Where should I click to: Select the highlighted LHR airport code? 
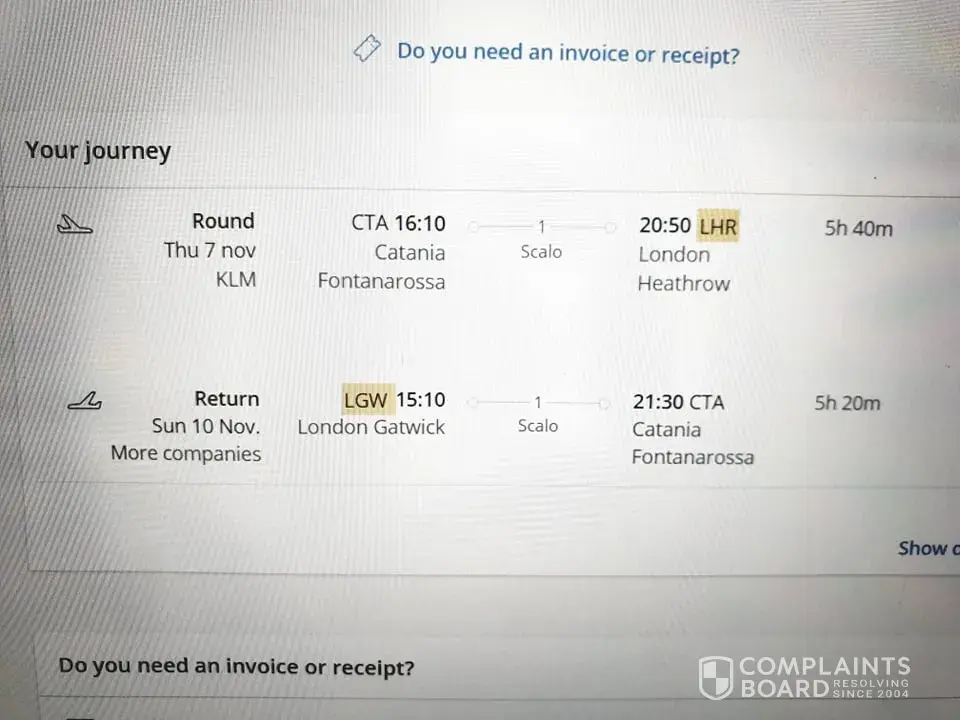click(717, 226)
